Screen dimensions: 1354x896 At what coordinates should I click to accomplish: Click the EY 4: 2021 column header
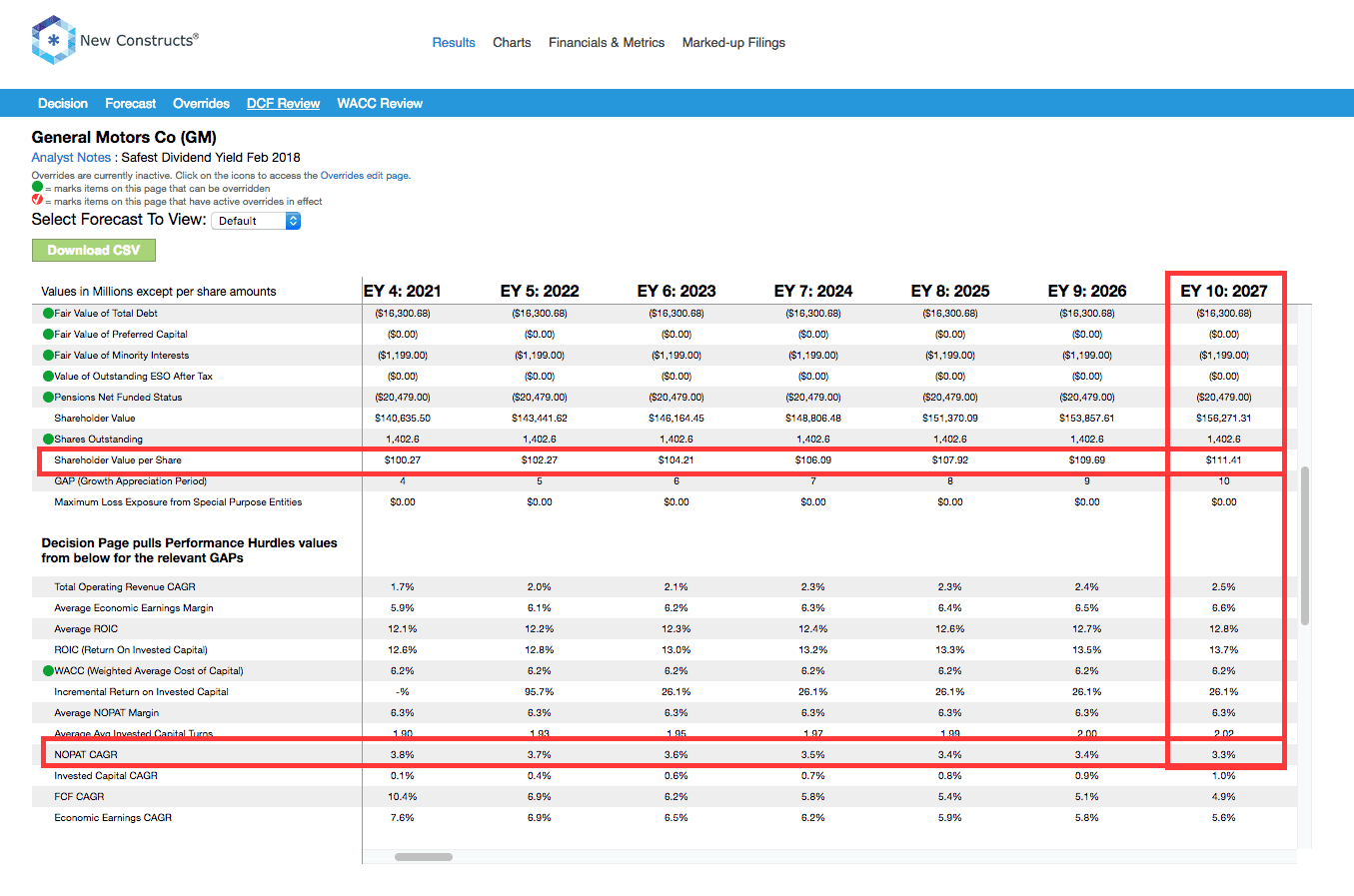coord(403,292)
